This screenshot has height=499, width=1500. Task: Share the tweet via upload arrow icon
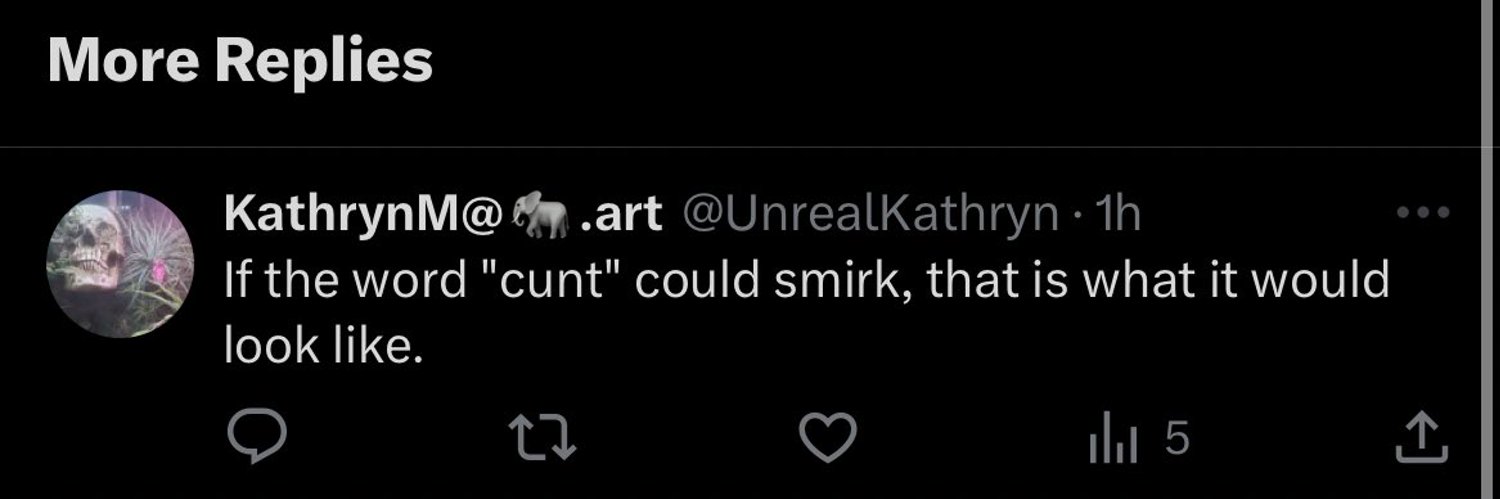(1422, 438)
